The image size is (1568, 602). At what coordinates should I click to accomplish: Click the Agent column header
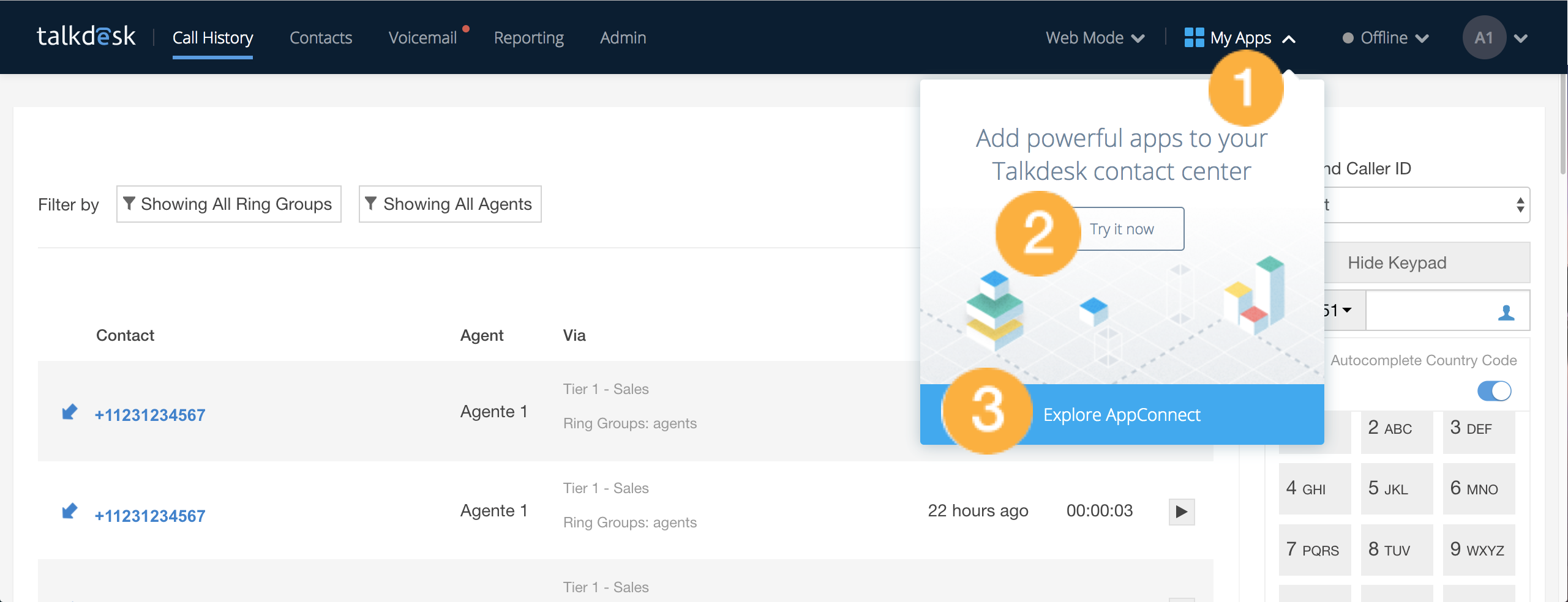click(x=482, y=335)
